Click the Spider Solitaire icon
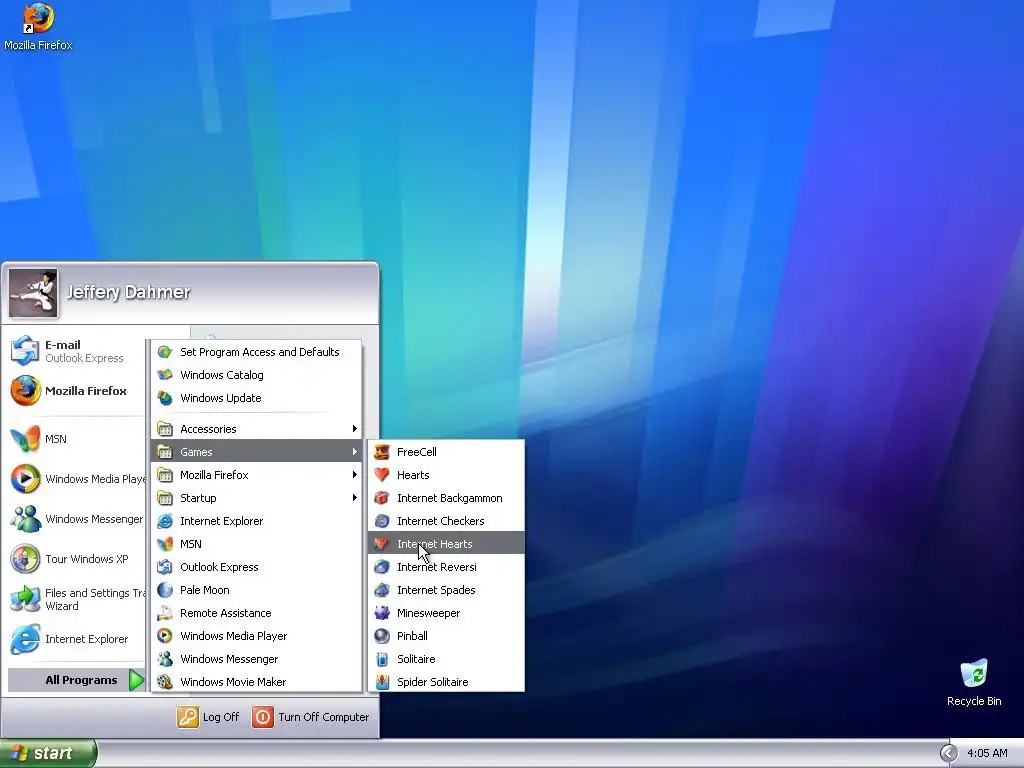1024x768 pixels. click(x=382, y=682)
